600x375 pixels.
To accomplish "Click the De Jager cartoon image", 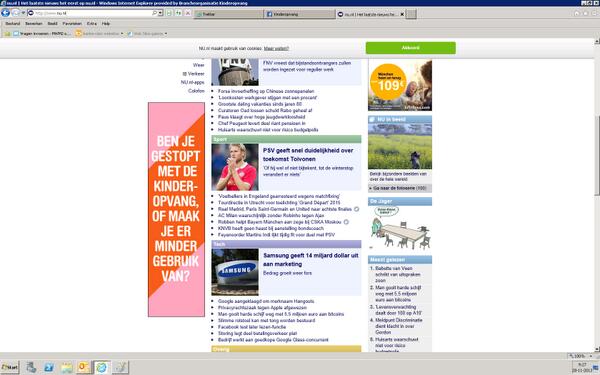I will pyautogui.click(x=400, y=228).
